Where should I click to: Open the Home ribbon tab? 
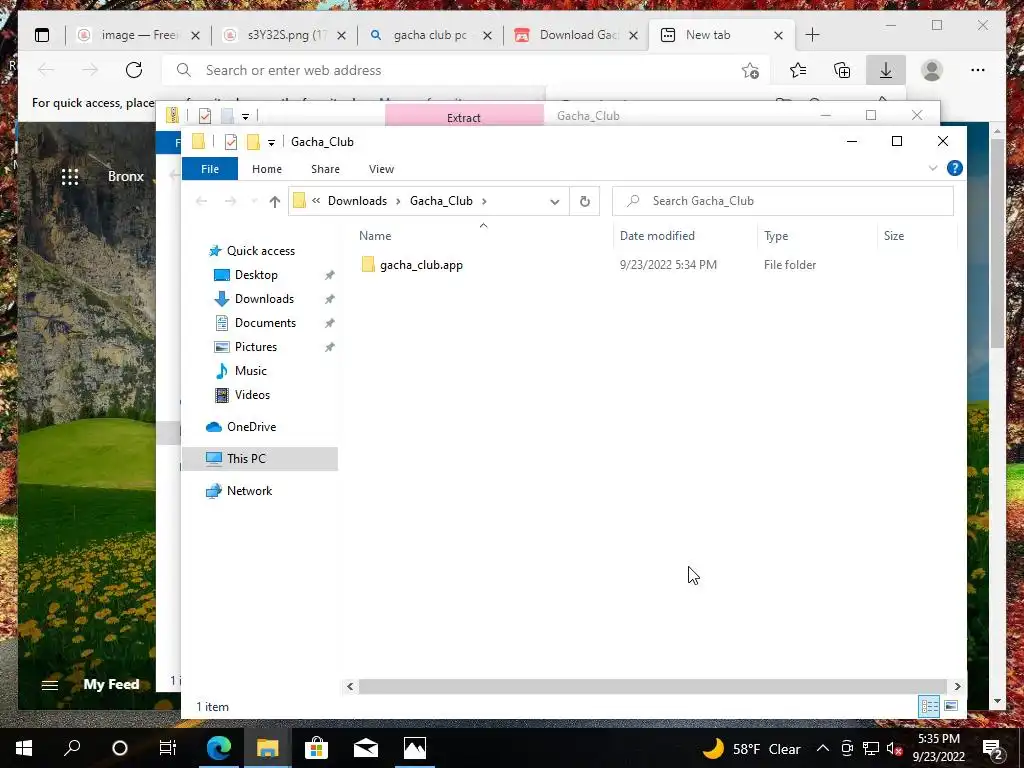pyautogui.click(x=266, y=168)
